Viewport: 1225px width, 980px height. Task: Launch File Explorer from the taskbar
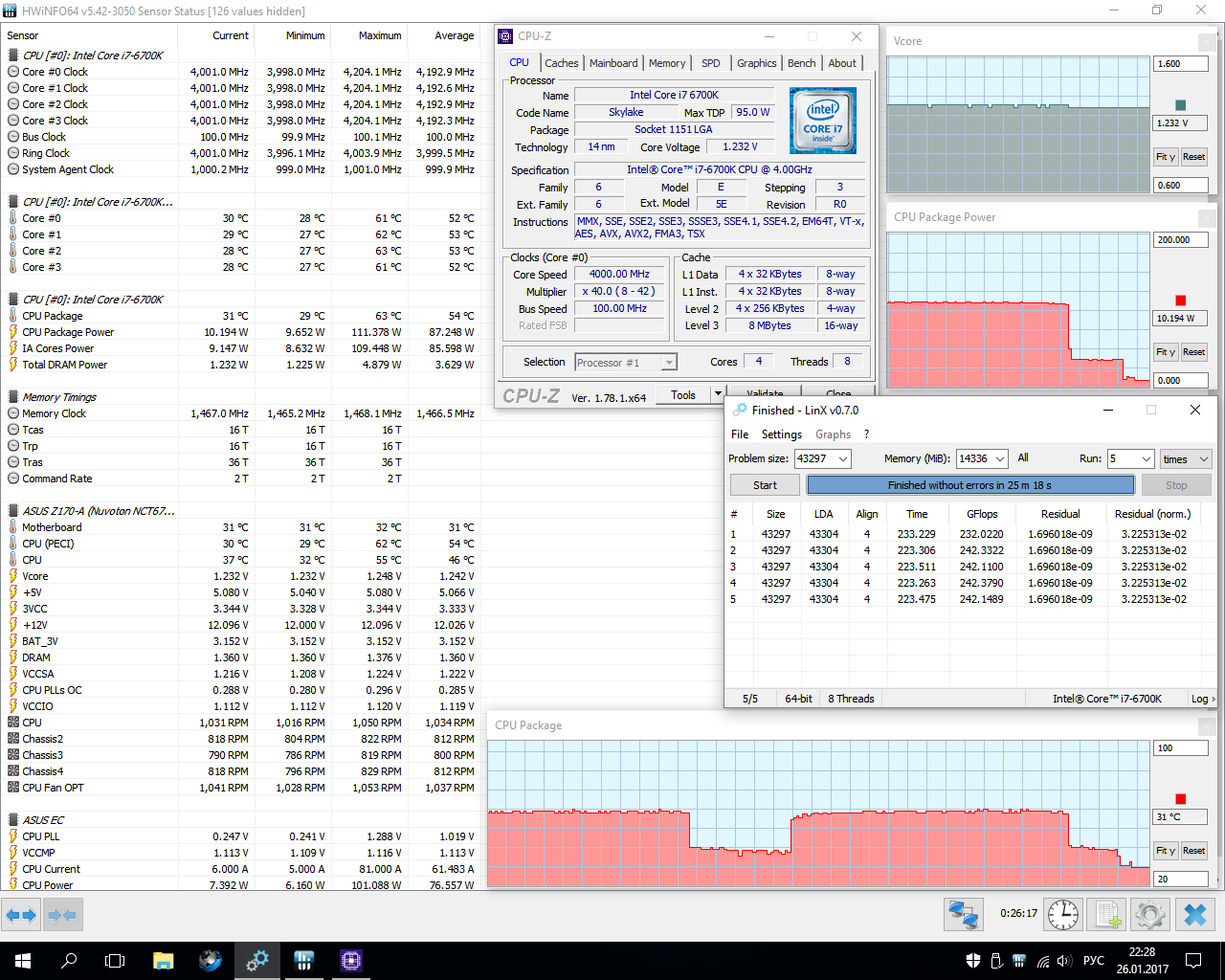point(163,960)
